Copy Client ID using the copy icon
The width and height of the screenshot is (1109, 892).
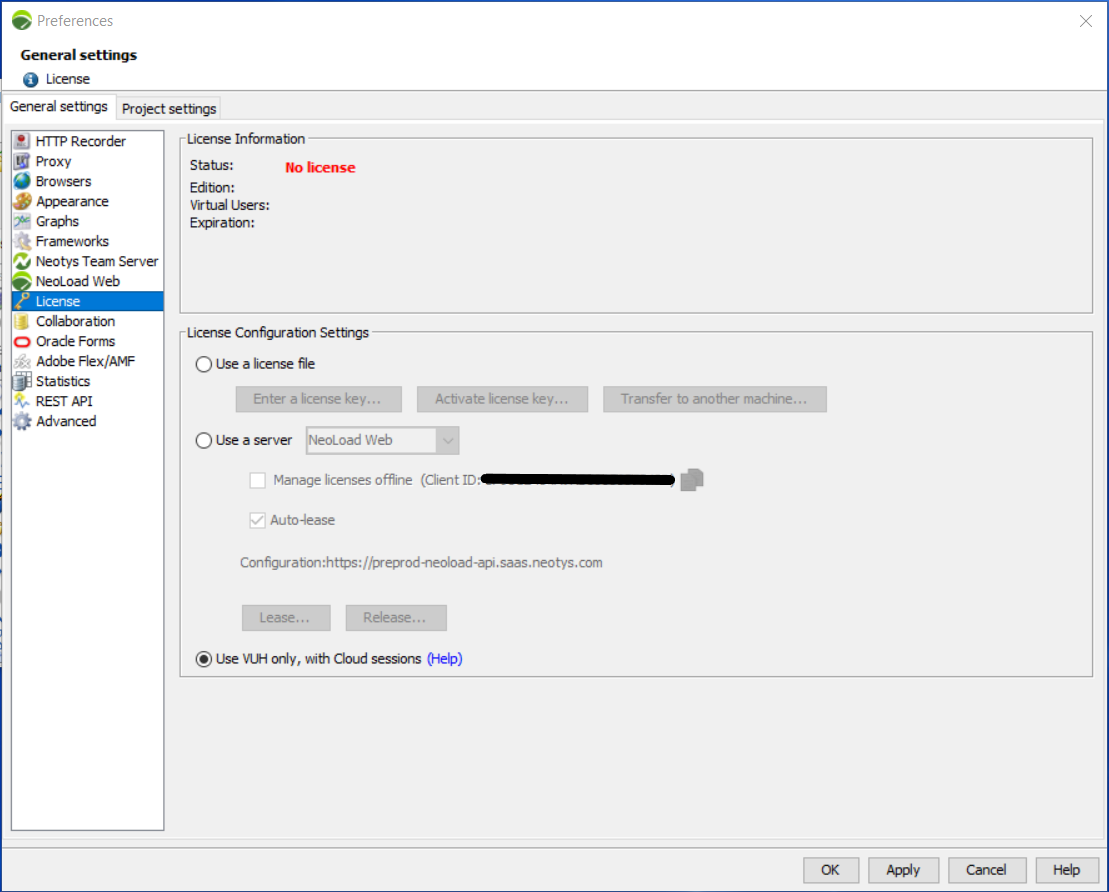pyautogui.click(x=692, y=480)
